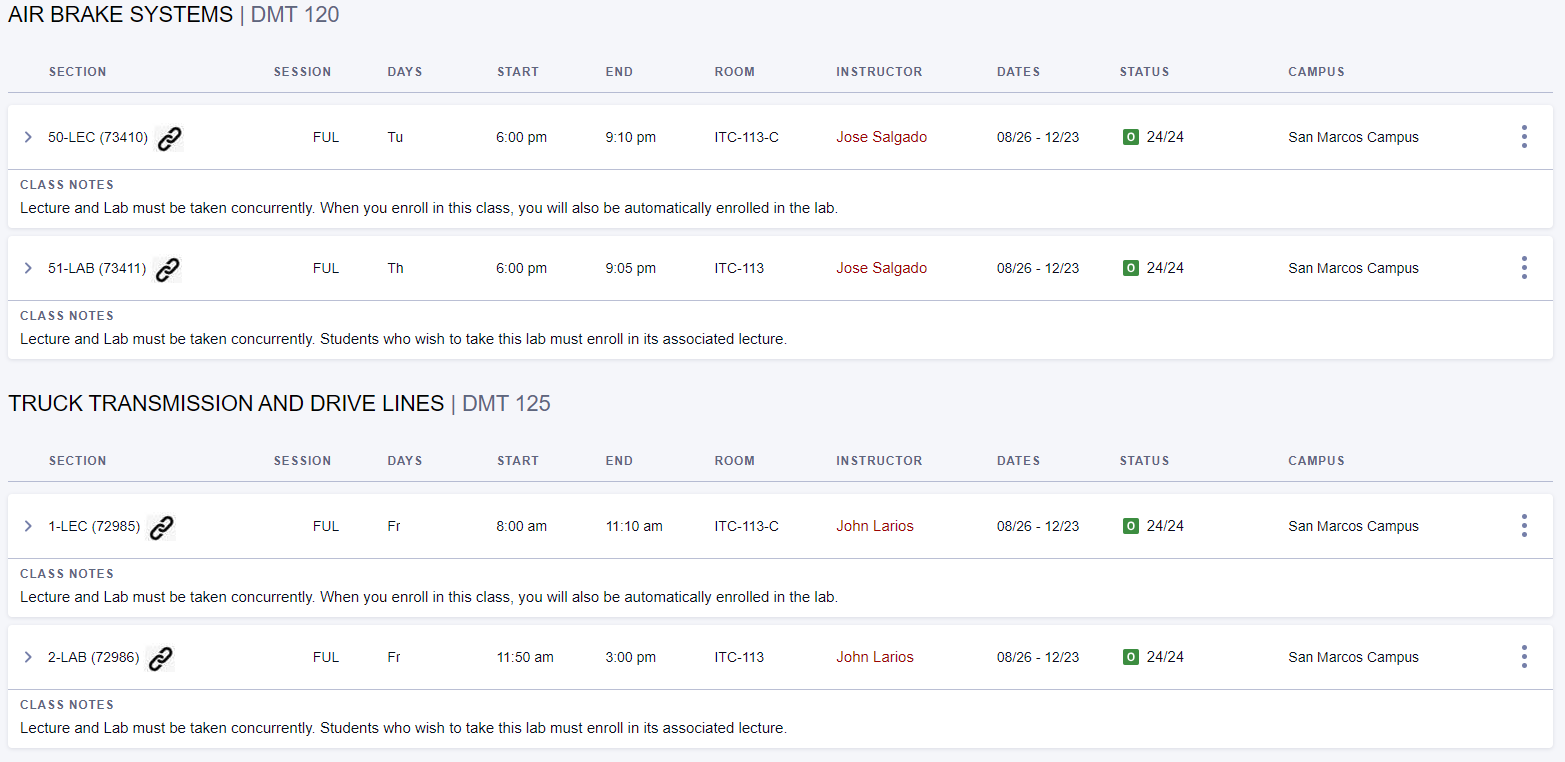Click the Truck Transmission and Drive Lines heading

point(279,403)
